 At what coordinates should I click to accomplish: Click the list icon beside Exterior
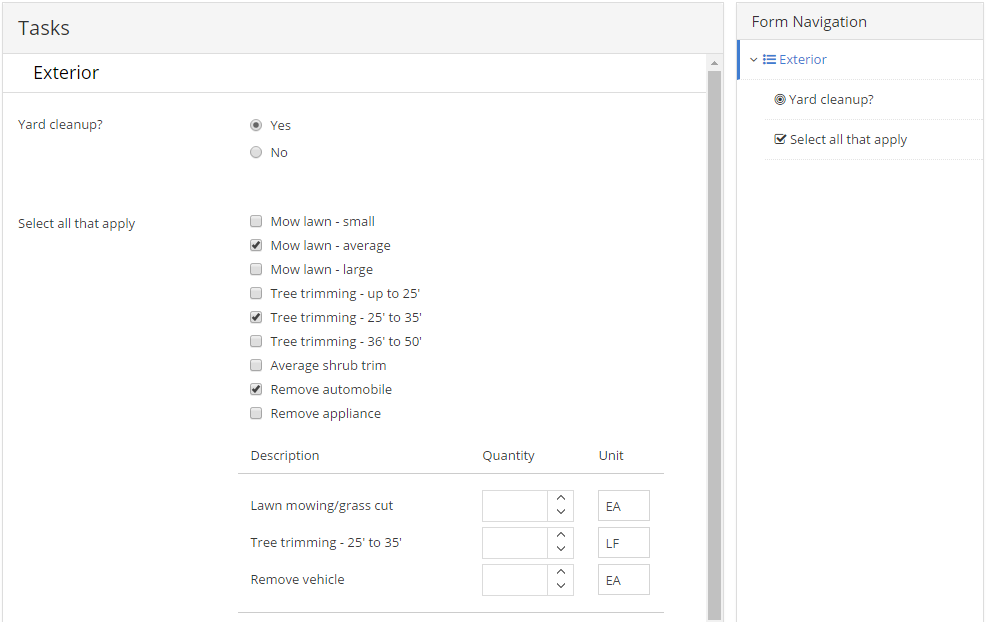pos(769,60)
